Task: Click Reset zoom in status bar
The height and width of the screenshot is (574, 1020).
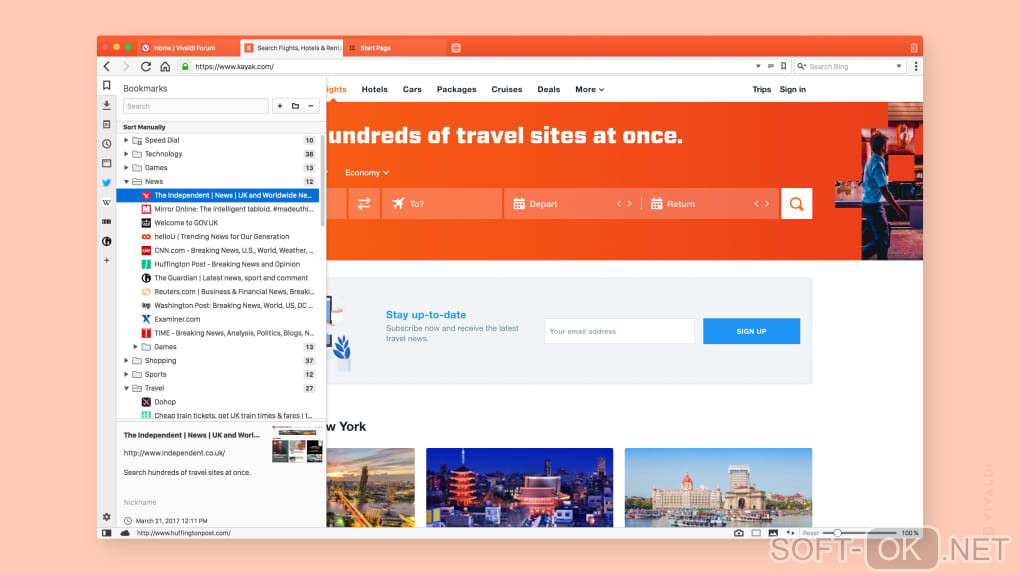Action: (811, 533)
